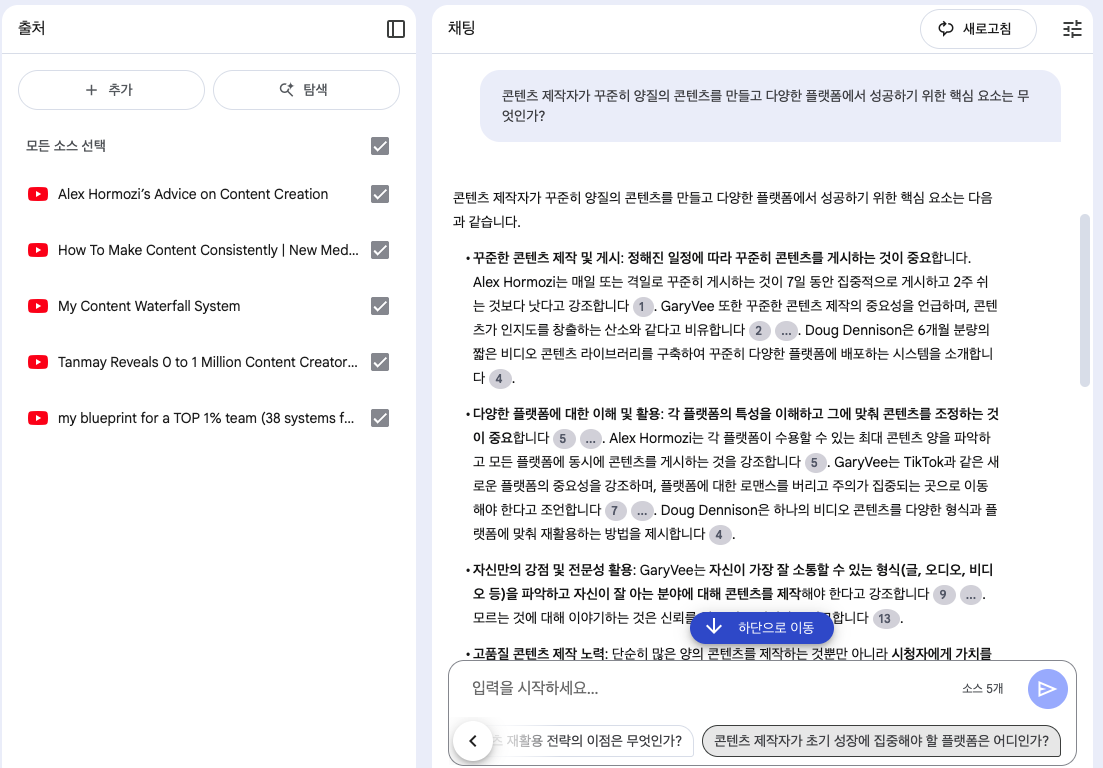Toggle the 모든 소스 선택 checkbox
This screenshot has width=1103, height=768.
tap(379, 146)
